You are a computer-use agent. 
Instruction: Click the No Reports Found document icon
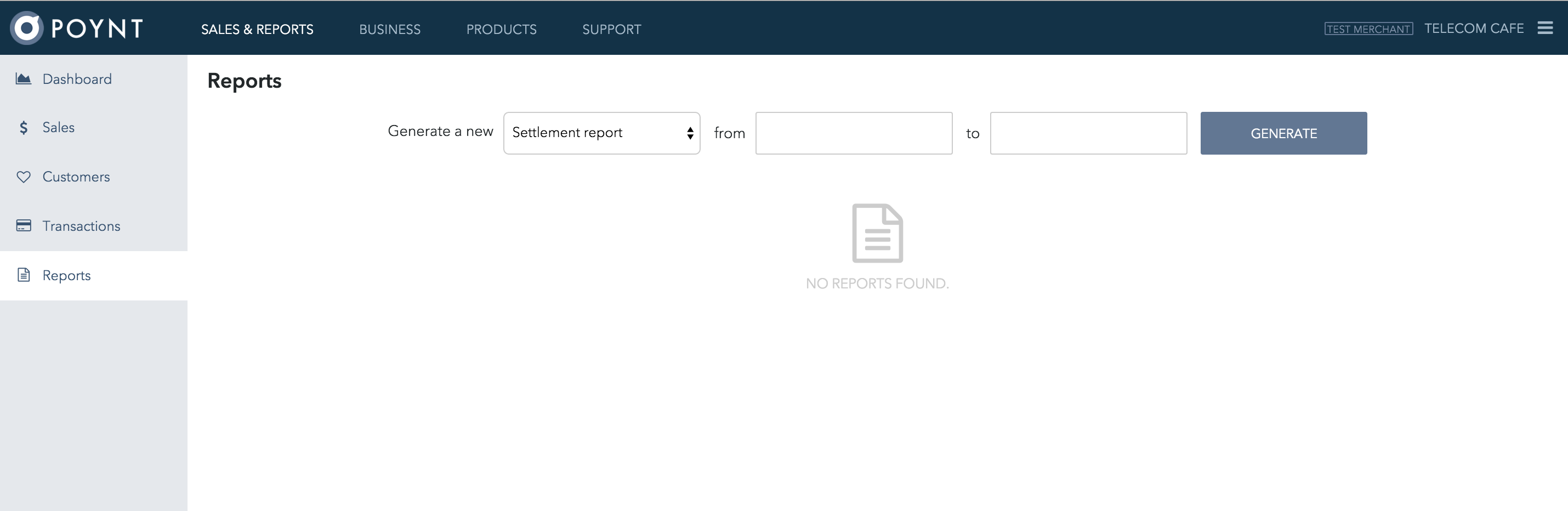877,233
